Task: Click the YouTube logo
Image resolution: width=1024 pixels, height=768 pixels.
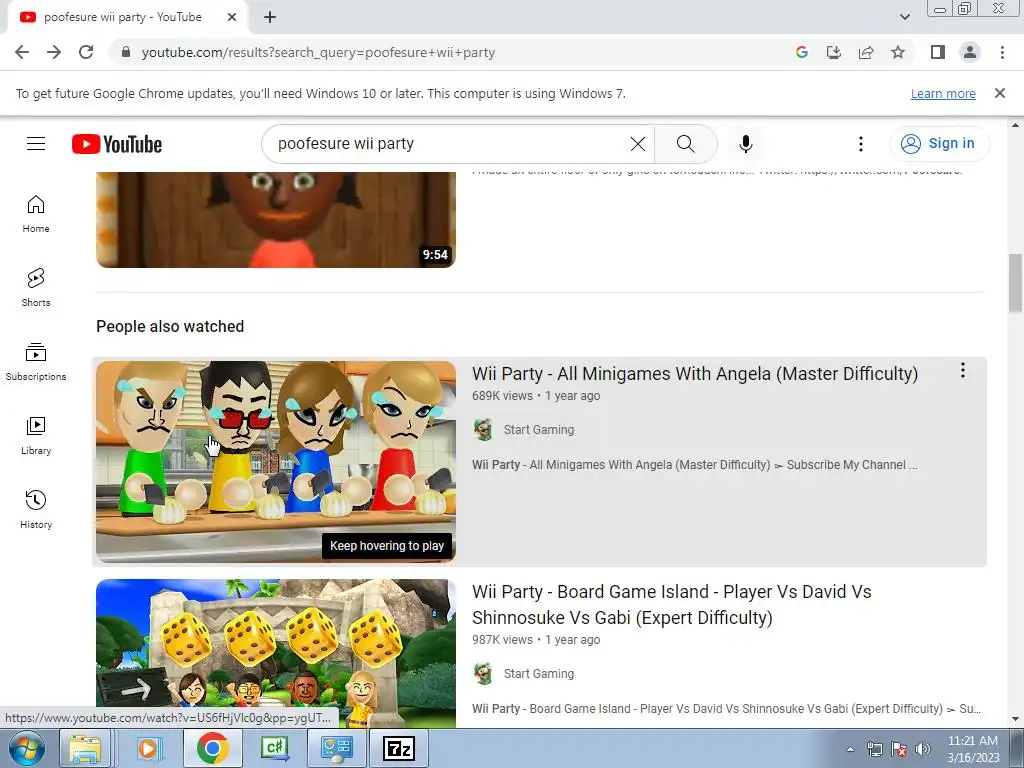Action: 117,144
